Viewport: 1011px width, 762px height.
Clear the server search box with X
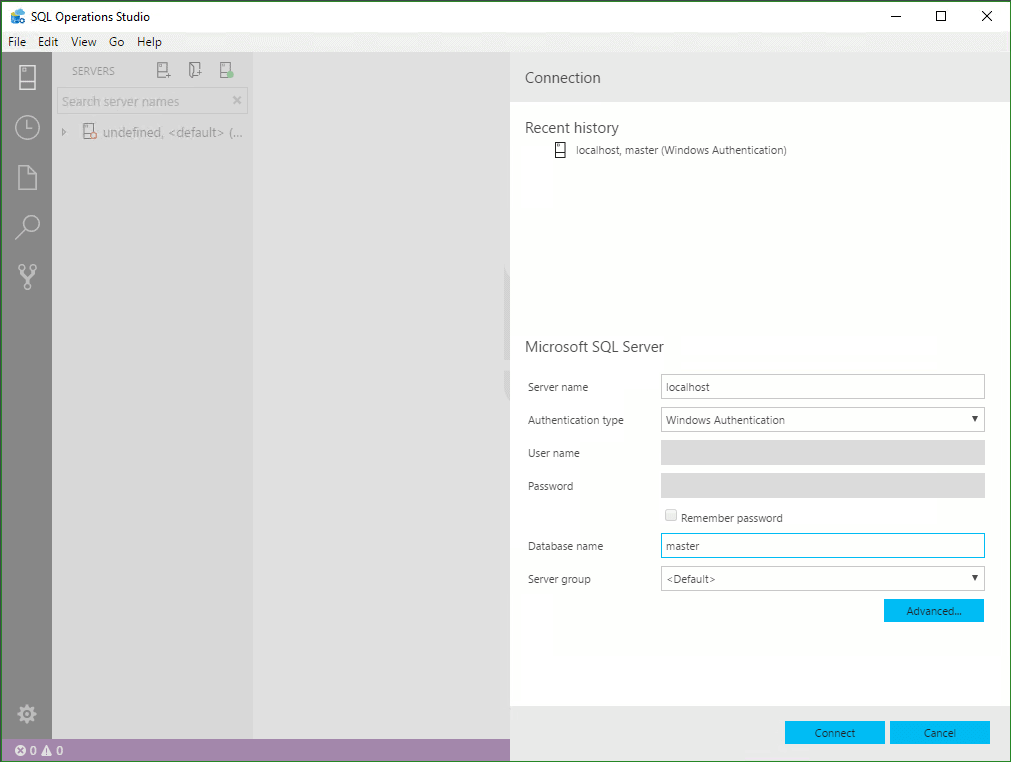[237, 101]
